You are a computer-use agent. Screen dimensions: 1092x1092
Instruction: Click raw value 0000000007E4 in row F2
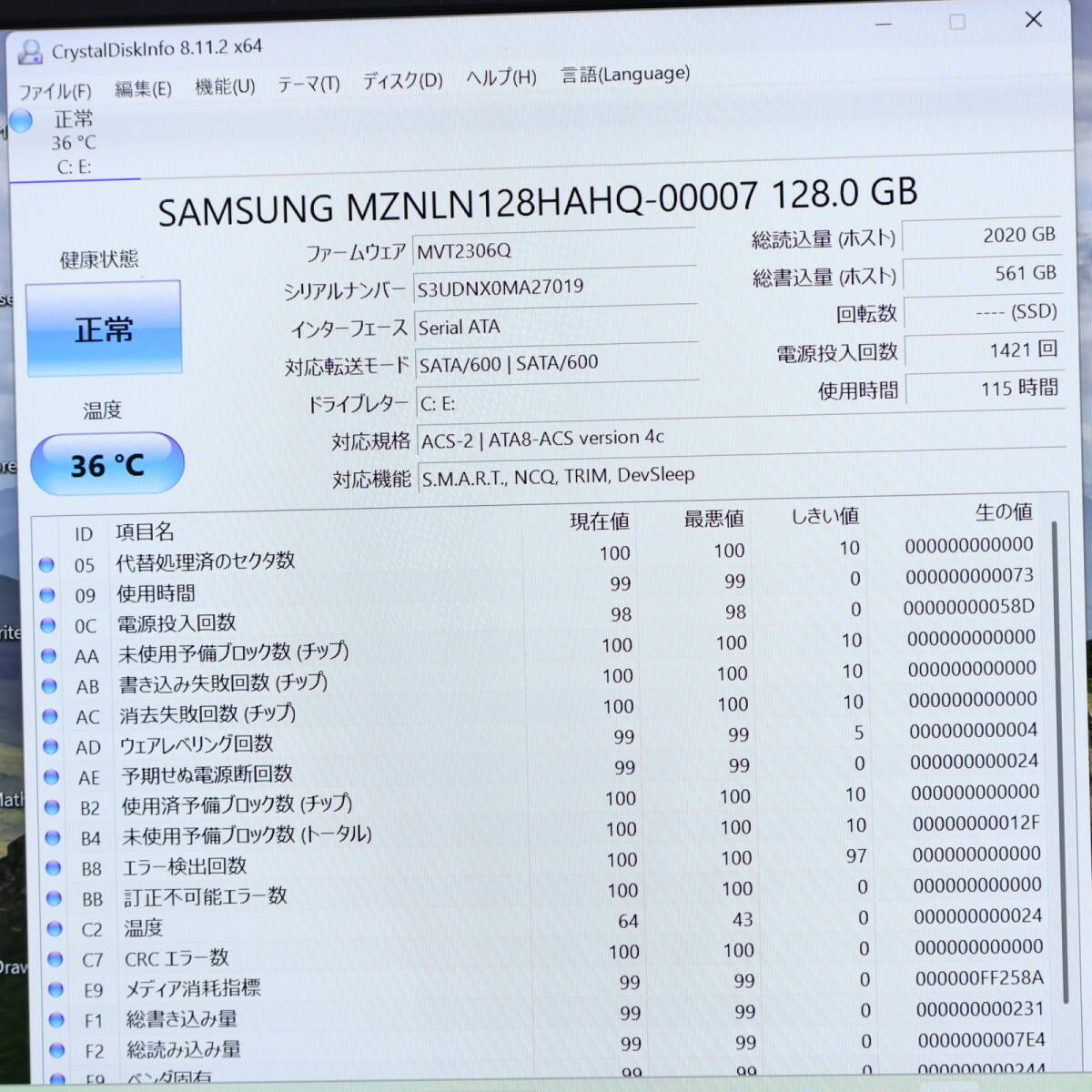click(982, 1040)
